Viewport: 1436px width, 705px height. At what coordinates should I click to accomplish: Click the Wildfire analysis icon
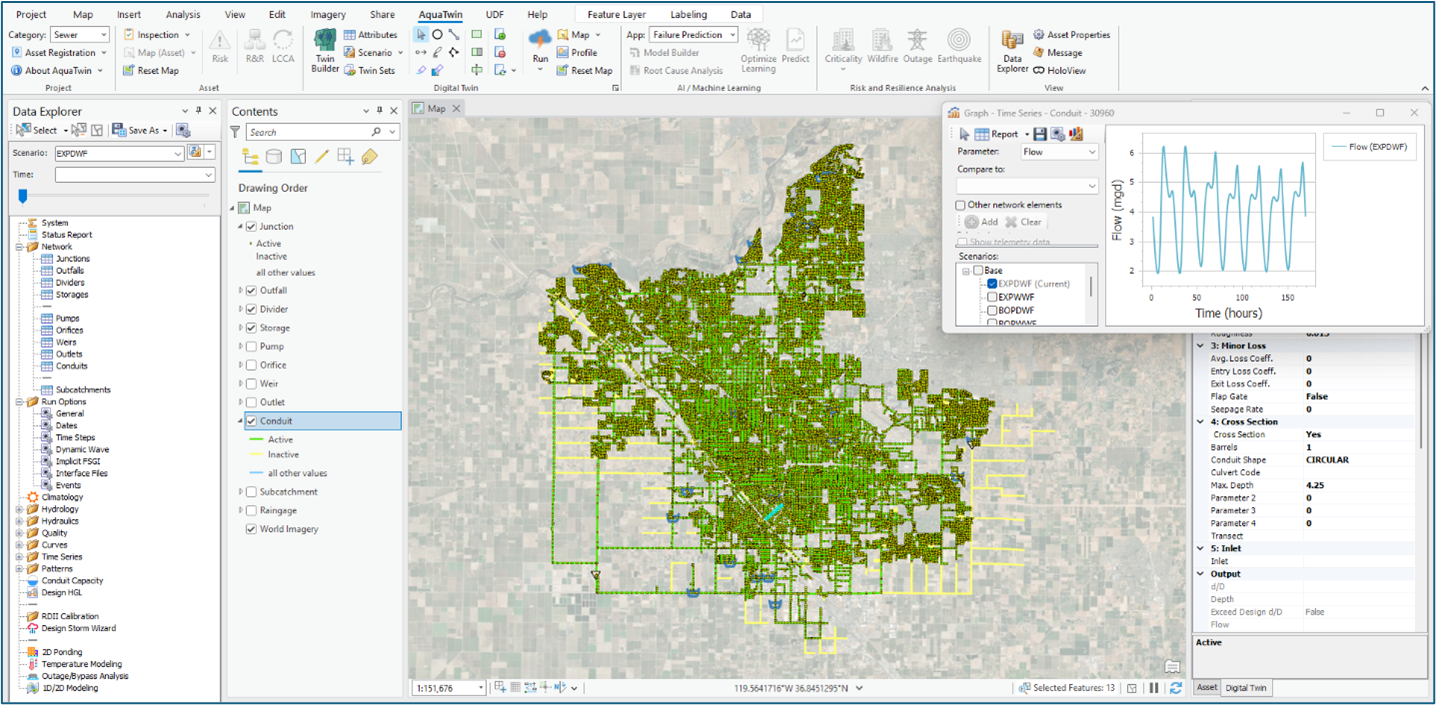click(882, 45)
